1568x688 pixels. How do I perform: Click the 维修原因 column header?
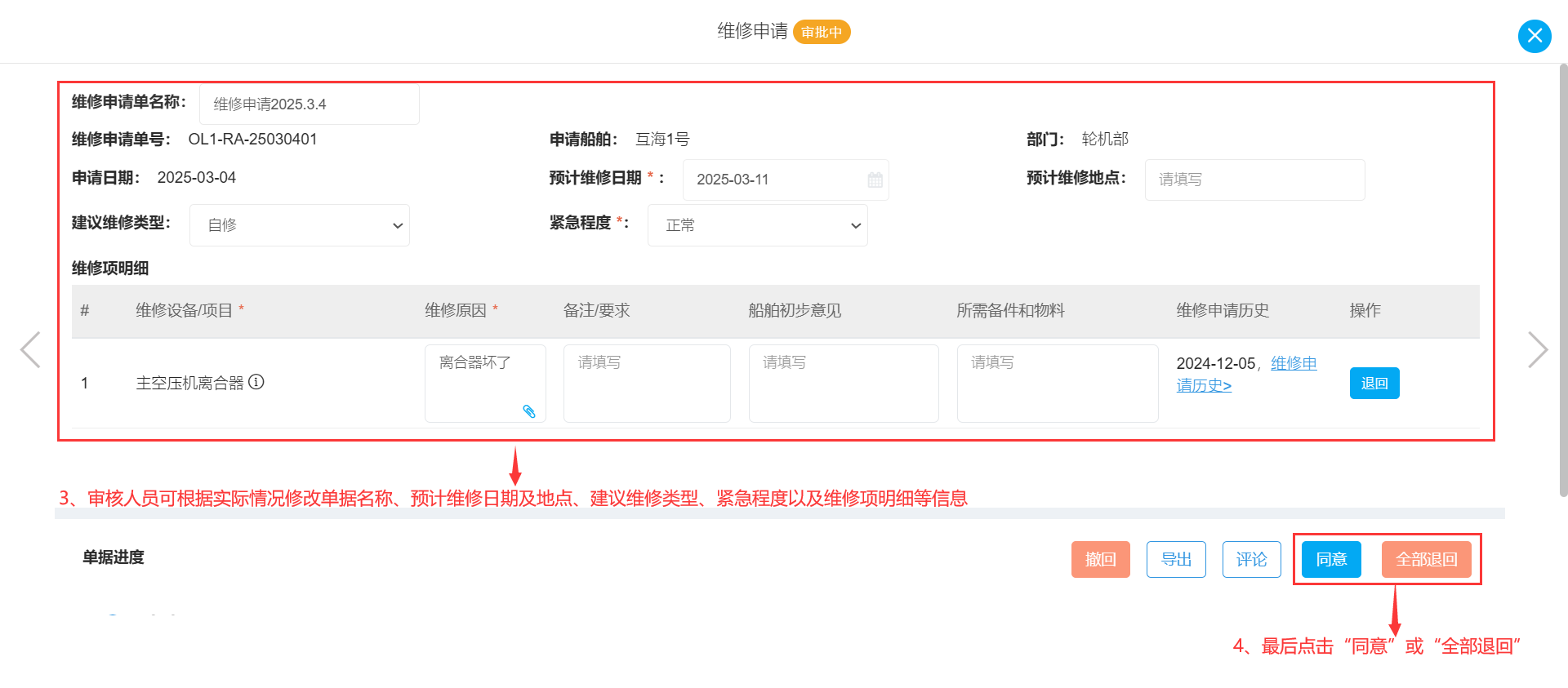coord(461,310)
